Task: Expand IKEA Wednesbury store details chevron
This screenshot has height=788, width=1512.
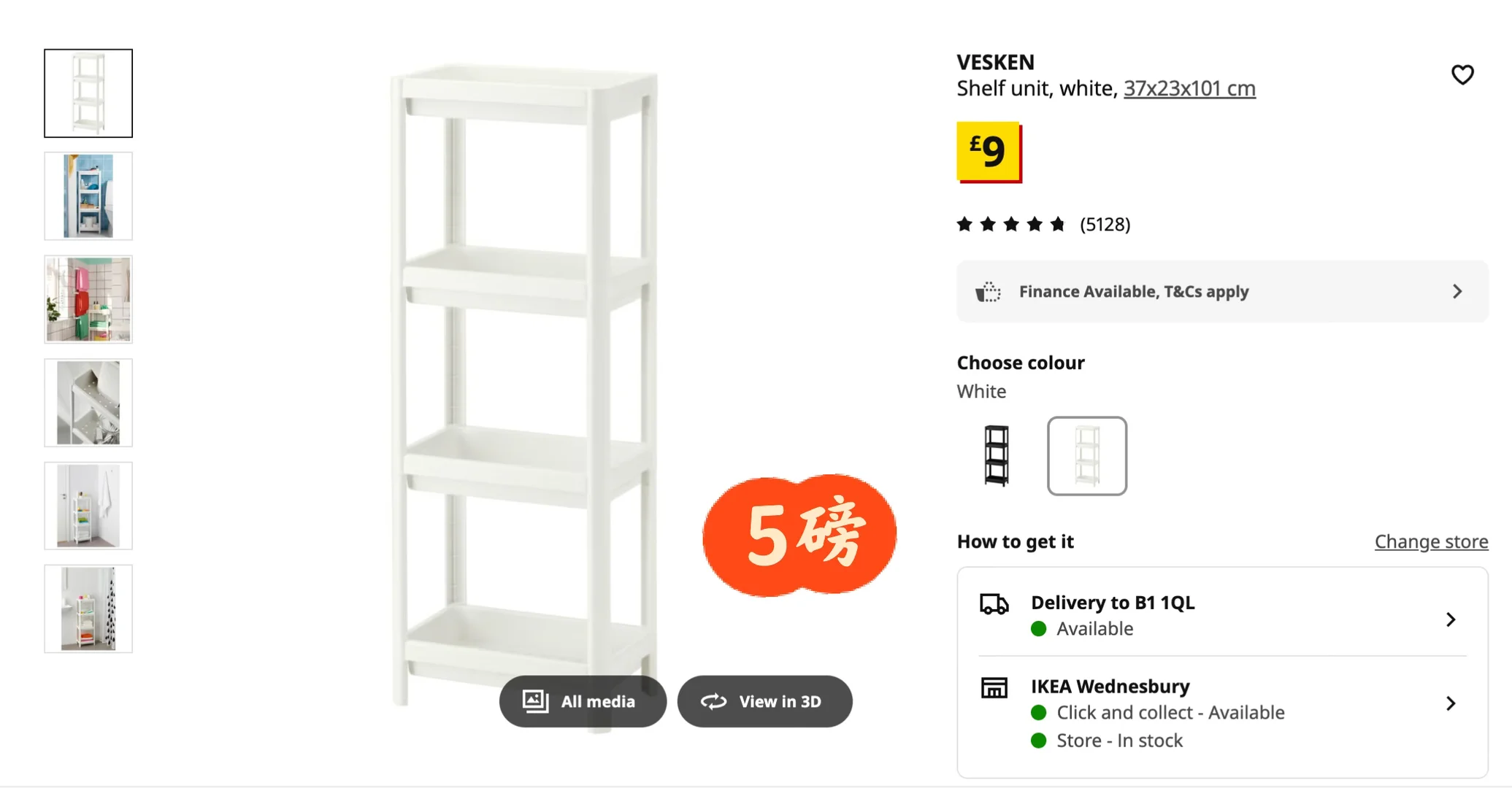Action: [1451, 703]
